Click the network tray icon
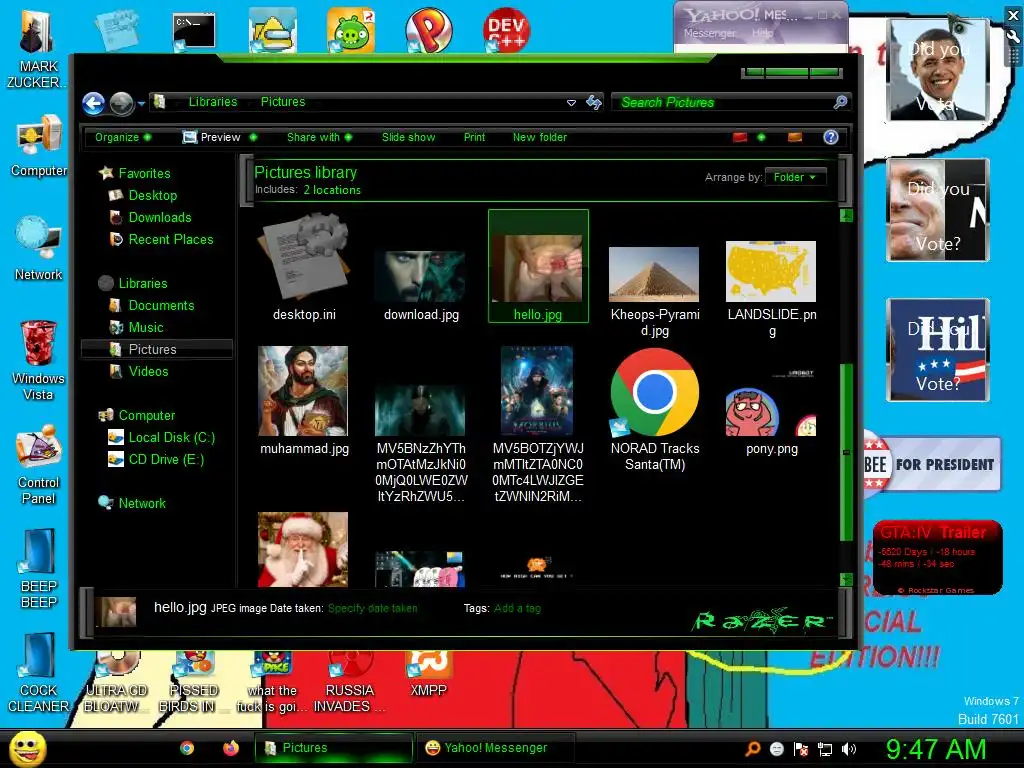Screen dimensions: 1024x768 825,749
